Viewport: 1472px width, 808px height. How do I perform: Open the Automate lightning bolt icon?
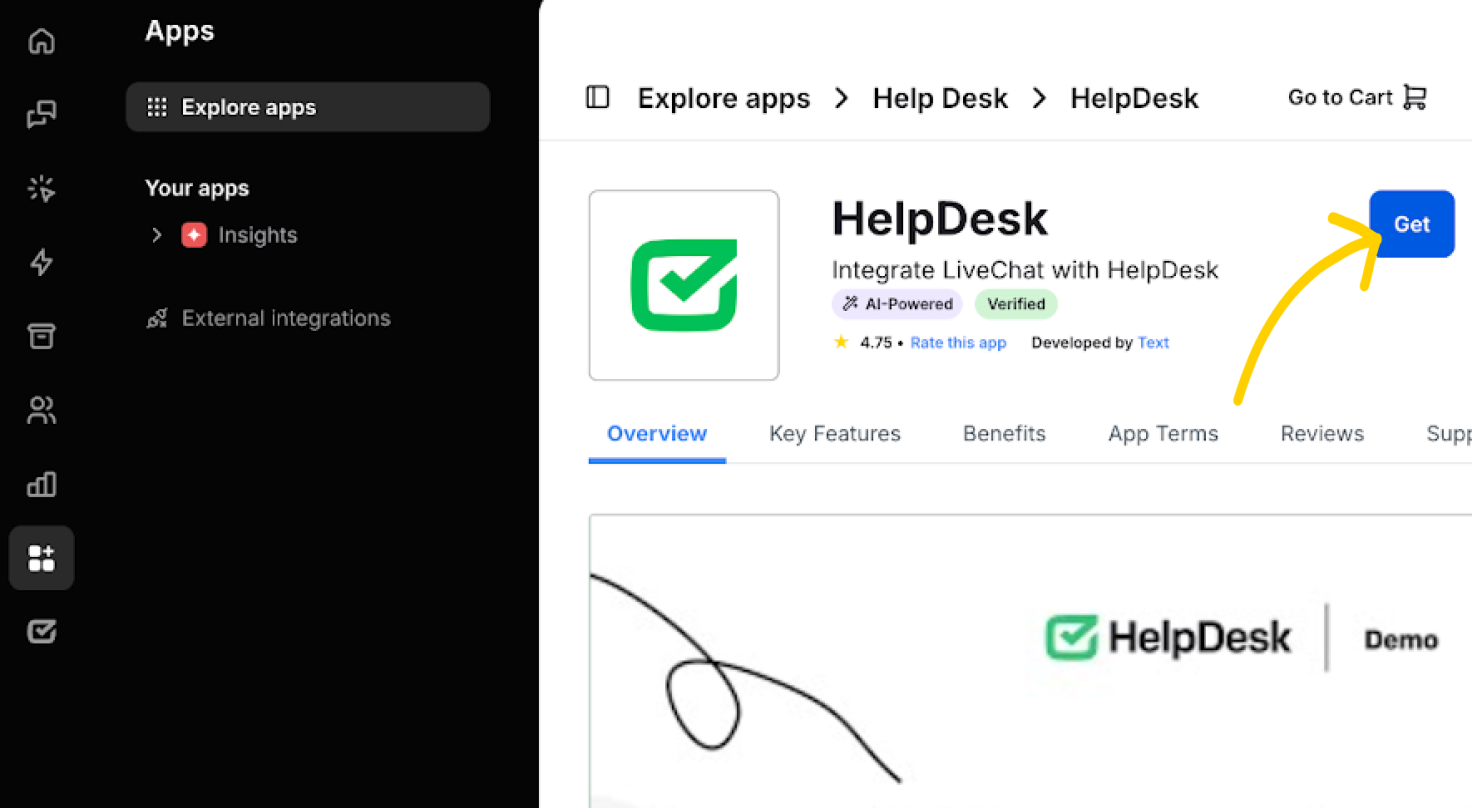[41, 262]
